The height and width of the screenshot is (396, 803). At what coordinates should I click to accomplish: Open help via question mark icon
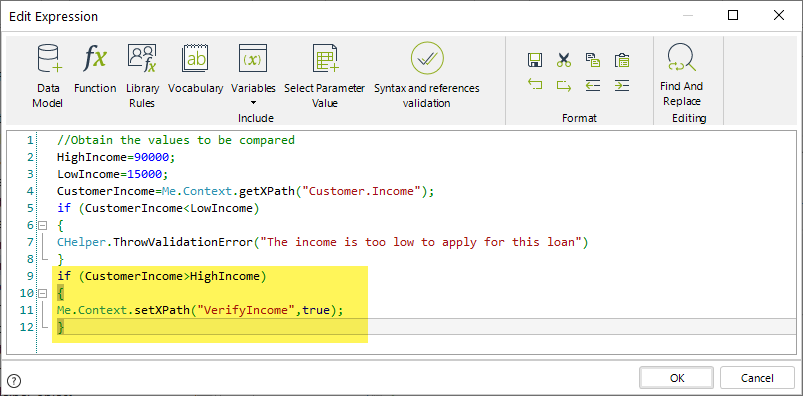(x=15, y=381)
